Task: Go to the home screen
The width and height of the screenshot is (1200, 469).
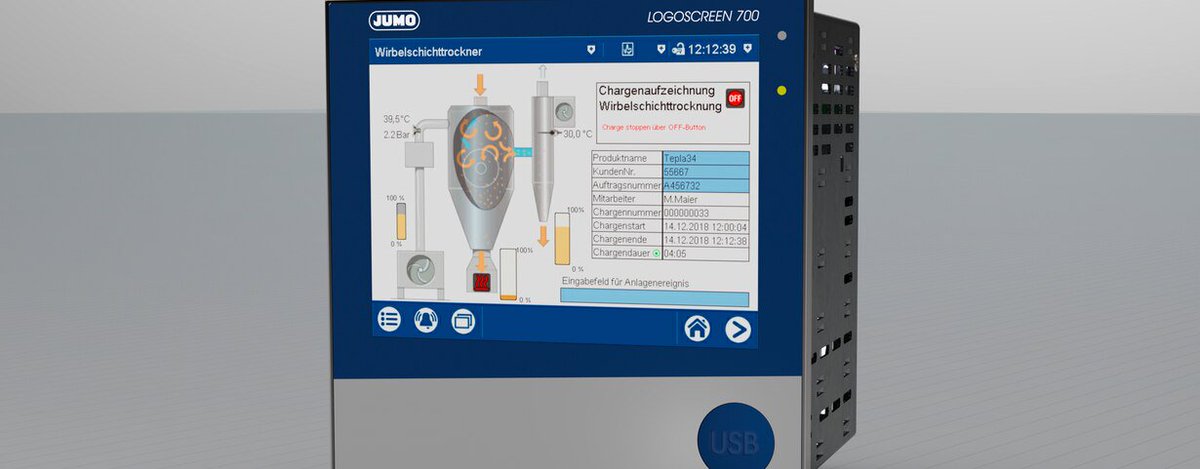Action: click(697, 328)
